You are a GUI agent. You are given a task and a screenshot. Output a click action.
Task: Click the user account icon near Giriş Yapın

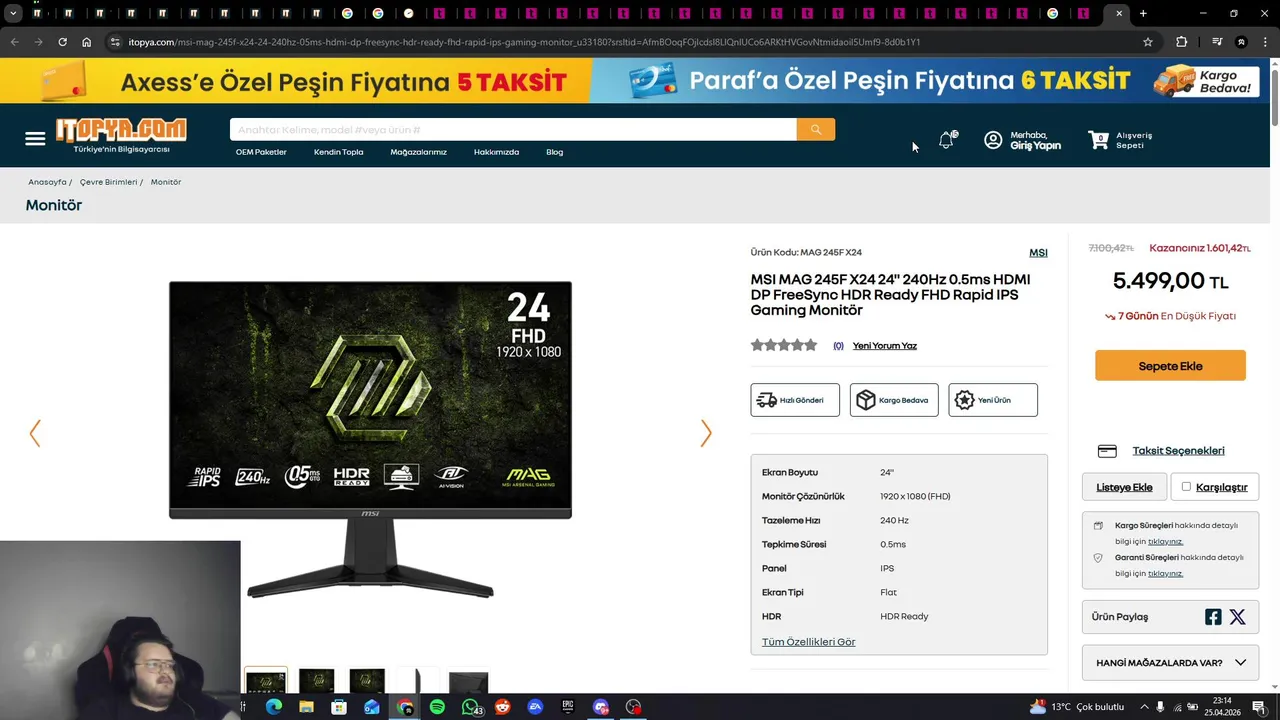pyautogui.click(x=993, y=140)
